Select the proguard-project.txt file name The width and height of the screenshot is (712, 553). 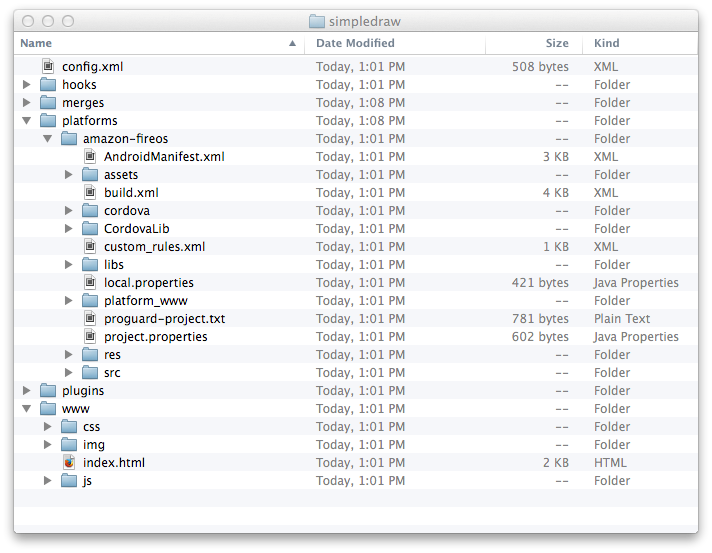pos(164,319)
